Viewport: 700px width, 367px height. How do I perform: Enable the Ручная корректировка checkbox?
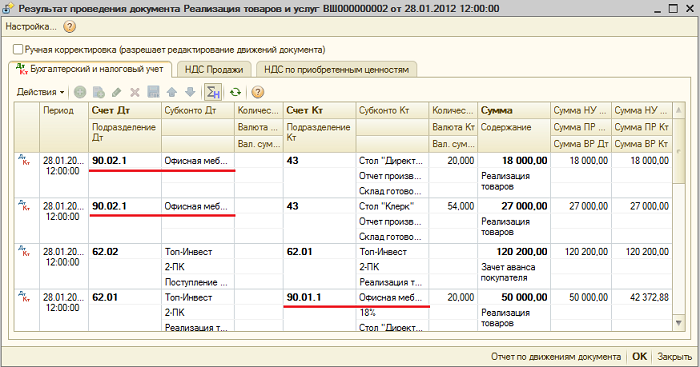pyautogui.click(x=18, y=50)
